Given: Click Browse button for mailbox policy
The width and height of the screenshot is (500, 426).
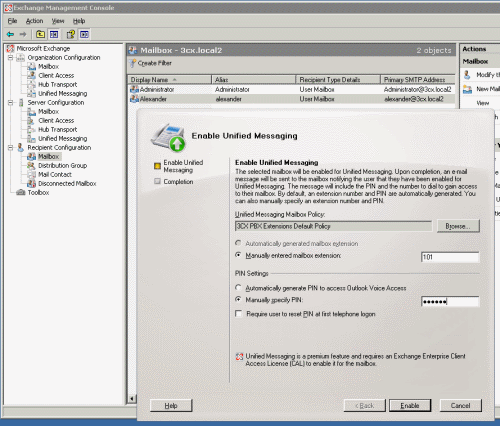Looking at the screenshot, I should tap(458, 226).
